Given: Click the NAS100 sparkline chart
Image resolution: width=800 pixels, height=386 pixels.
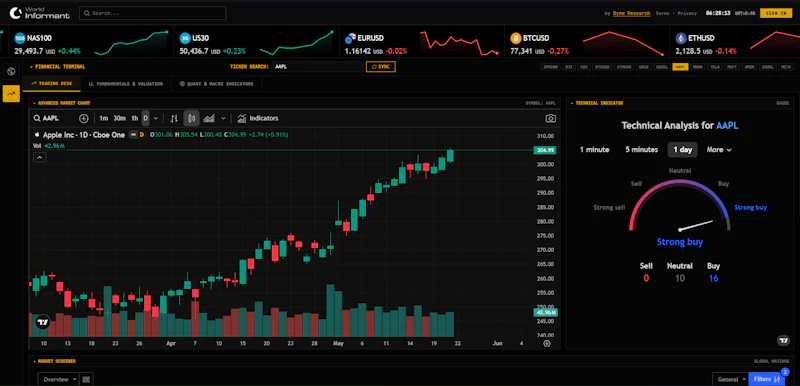Looking at the screenshot, I should point(132,42).
